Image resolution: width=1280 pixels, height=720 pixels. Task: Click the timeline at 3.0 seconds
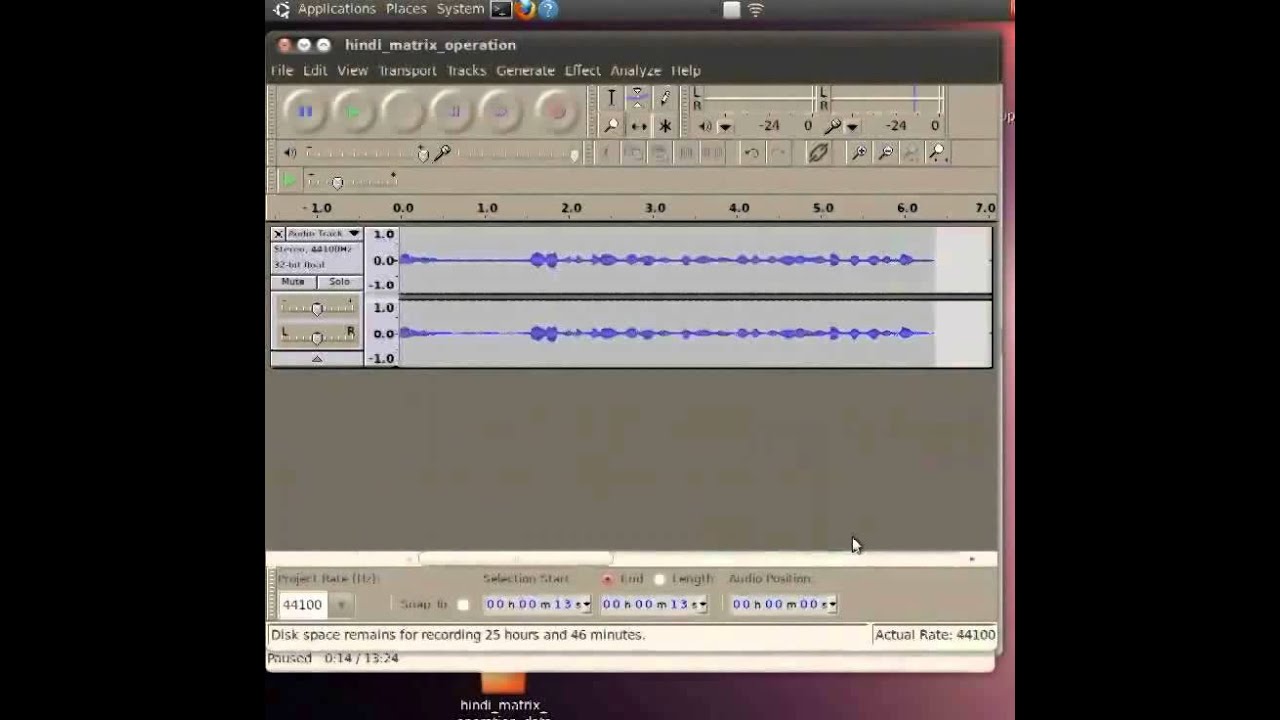(x=655, y=208)
